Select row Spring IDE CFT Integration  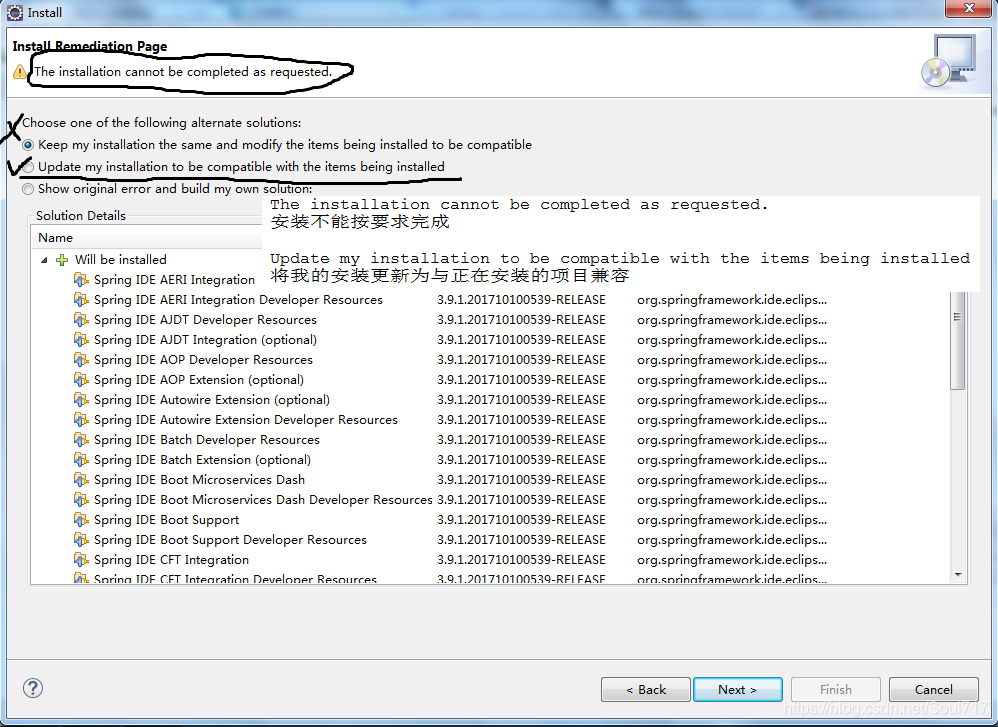tap(490, 560)
